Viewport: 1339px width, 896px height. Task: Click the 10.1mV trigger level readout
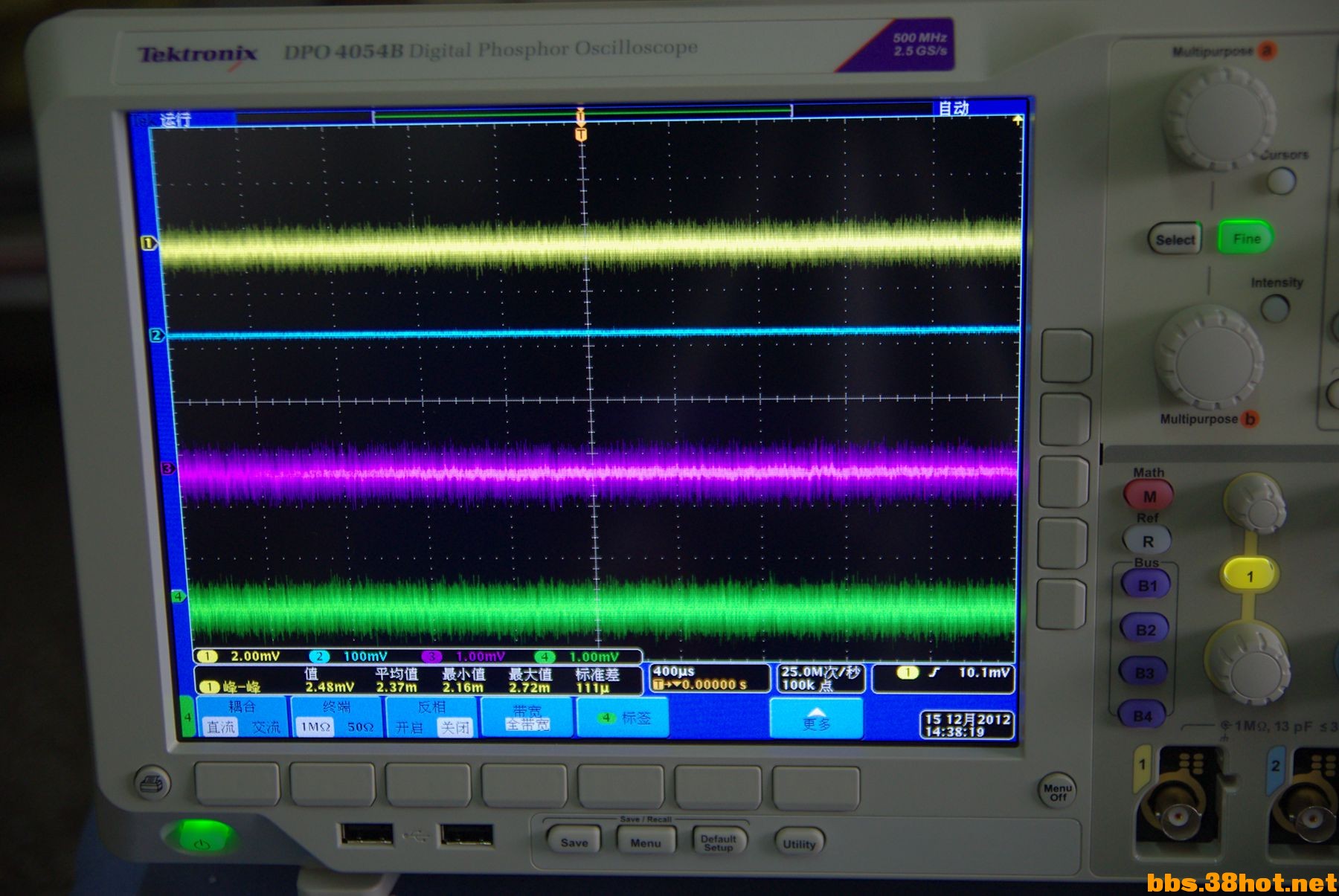[983, 672]
